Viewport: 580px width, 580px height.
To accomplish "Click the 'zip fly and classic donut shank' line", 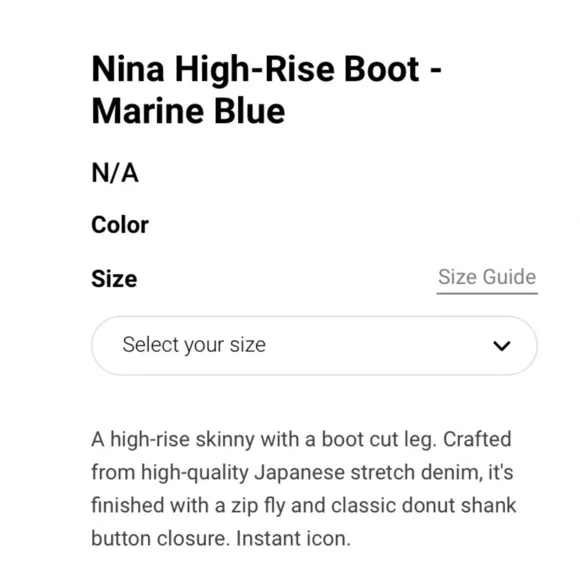I will 374,505.
